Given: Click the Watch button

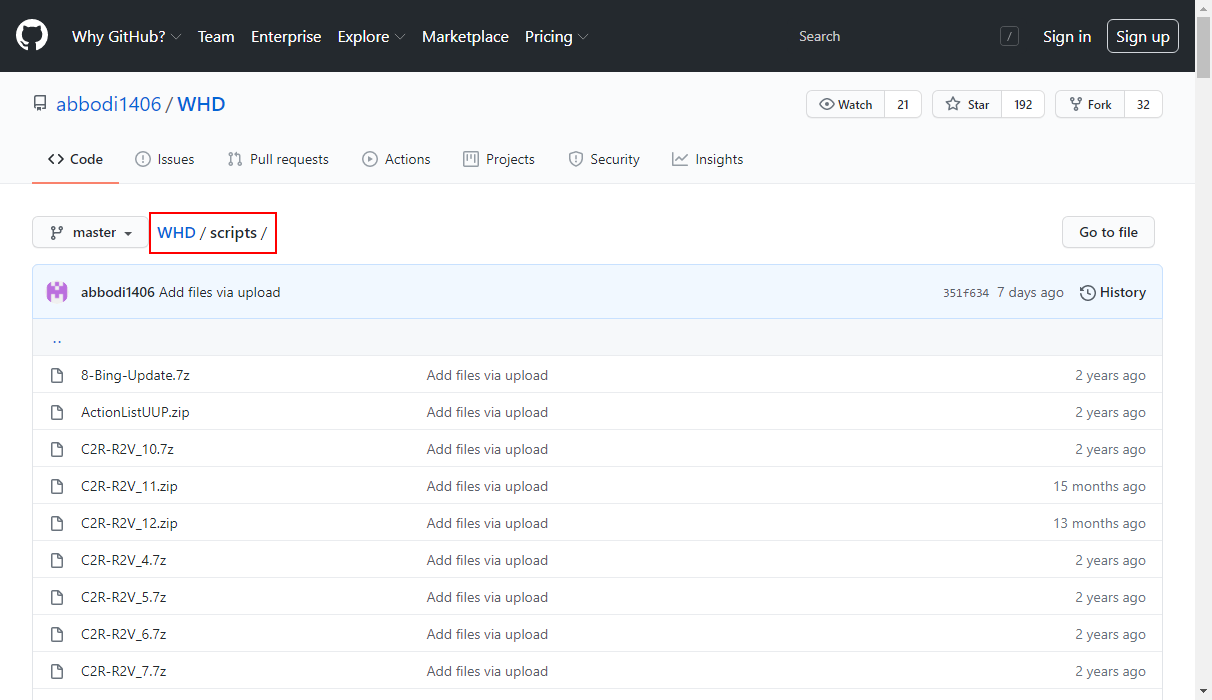Looking at the screenshot, I should (846, 104).
